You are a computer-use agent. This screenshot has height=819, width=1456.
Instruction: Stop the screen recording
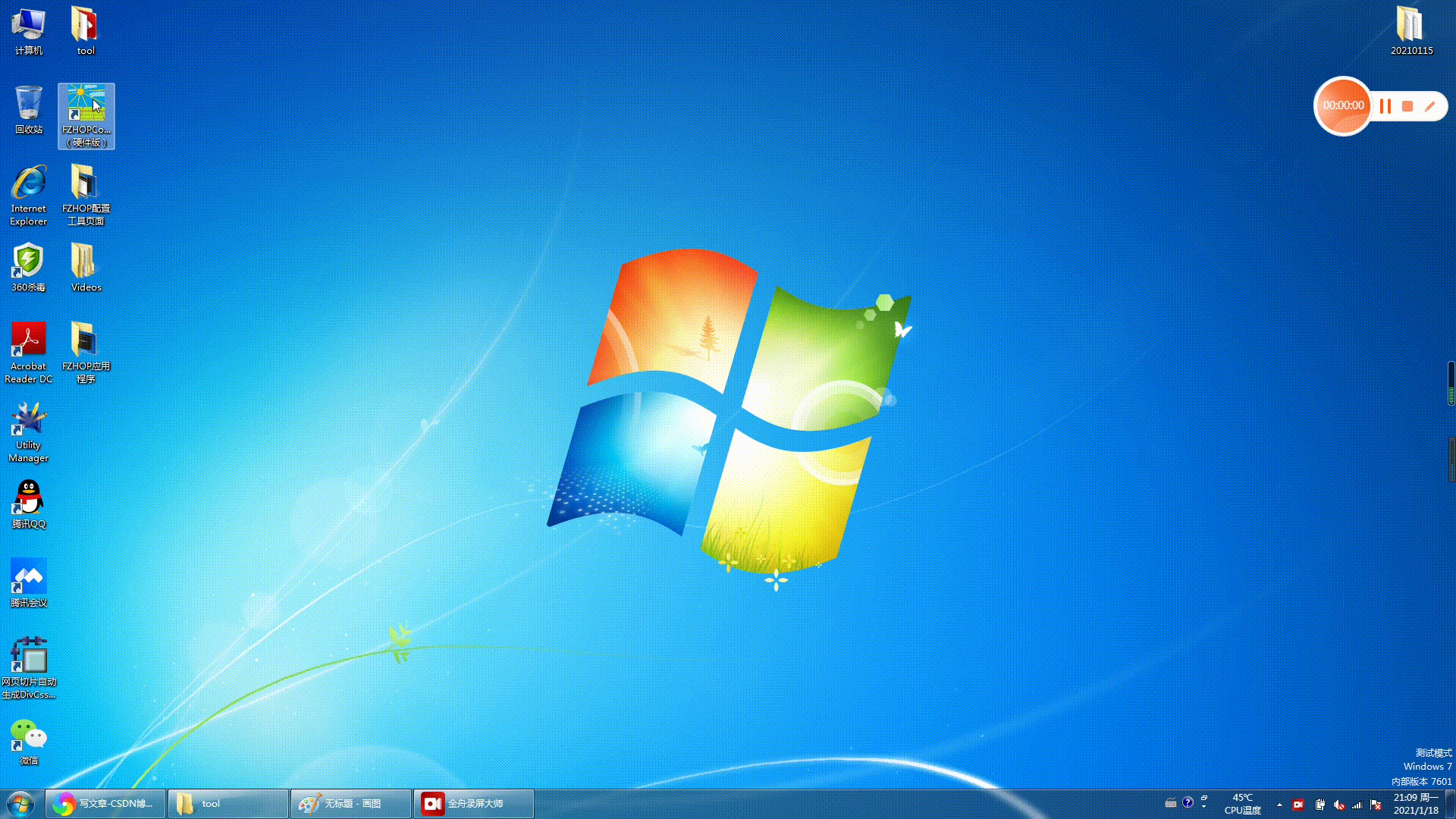(x=1407, y=106)
